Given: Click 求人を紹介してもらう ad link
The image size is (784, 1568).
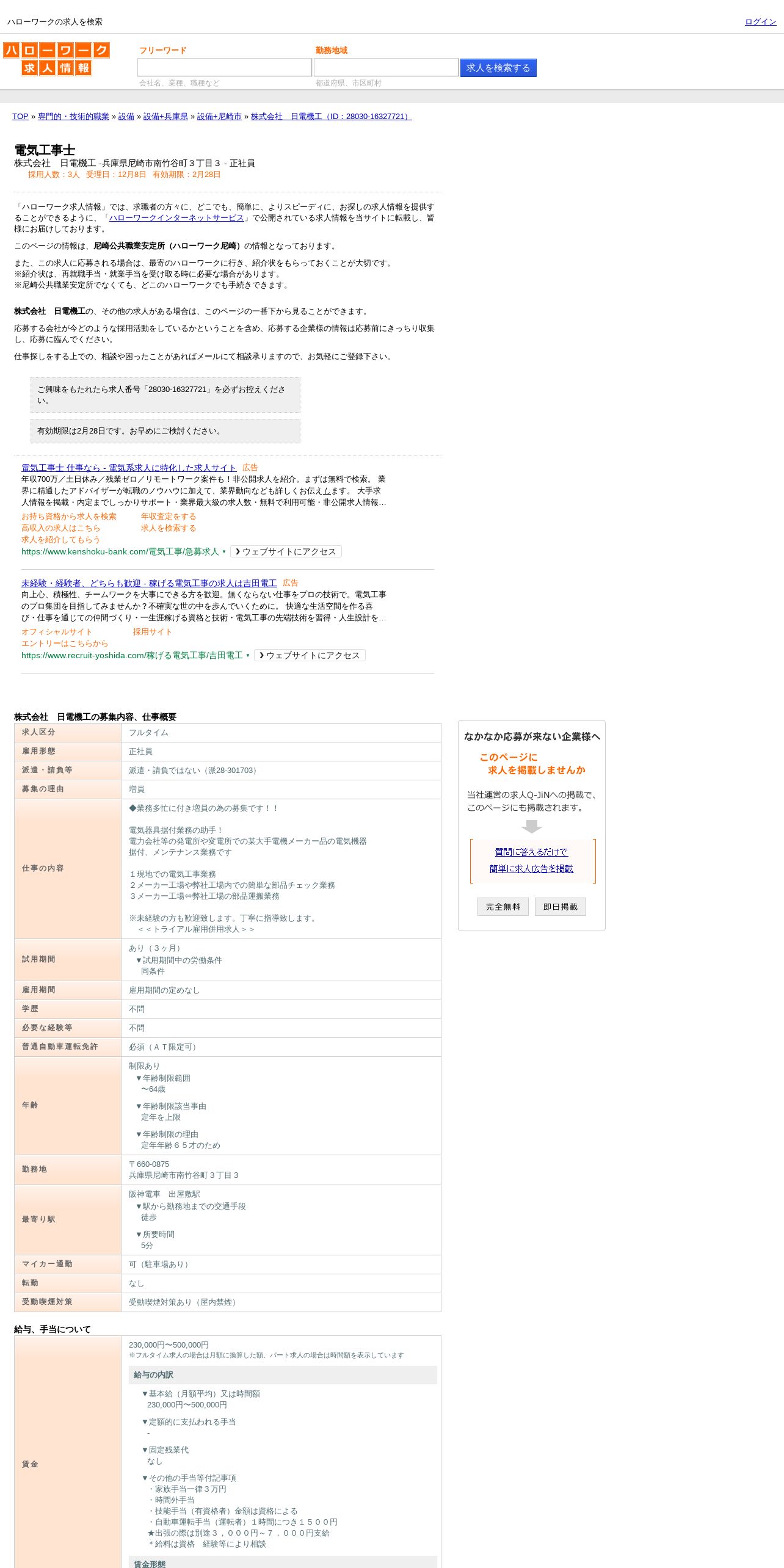Looking at the screenshot, I should pos(60,540).
